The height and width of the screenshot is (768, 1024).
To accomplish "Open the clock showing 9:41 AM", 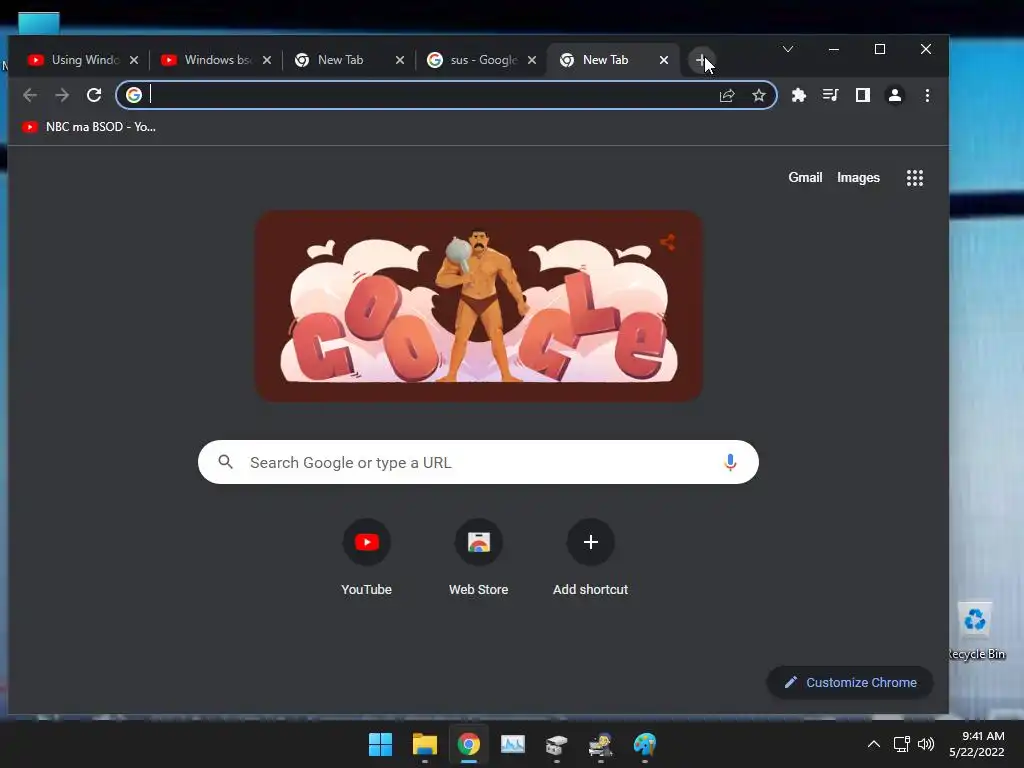I will coord(977,744).
